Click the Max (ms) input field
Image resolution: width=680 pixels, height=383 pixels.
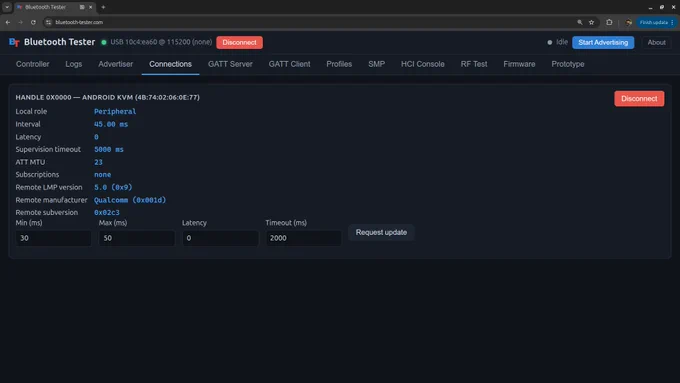137,238
